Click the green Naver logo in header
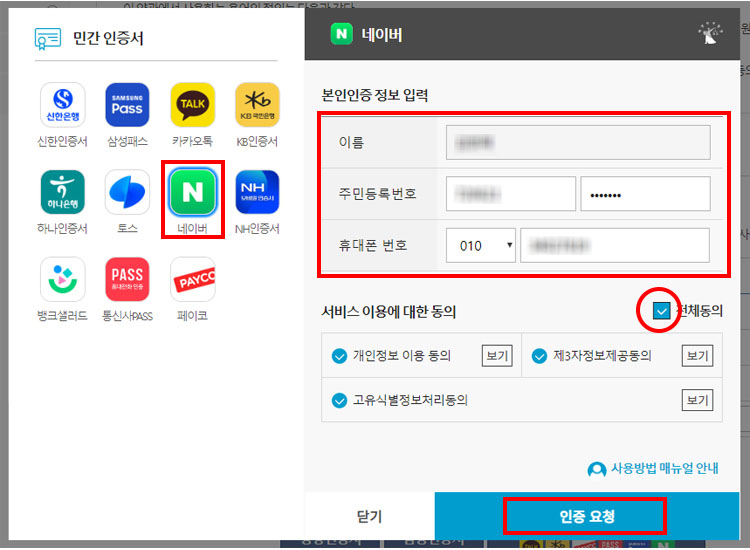The image size is (750, 550). [x=342, y=34]
